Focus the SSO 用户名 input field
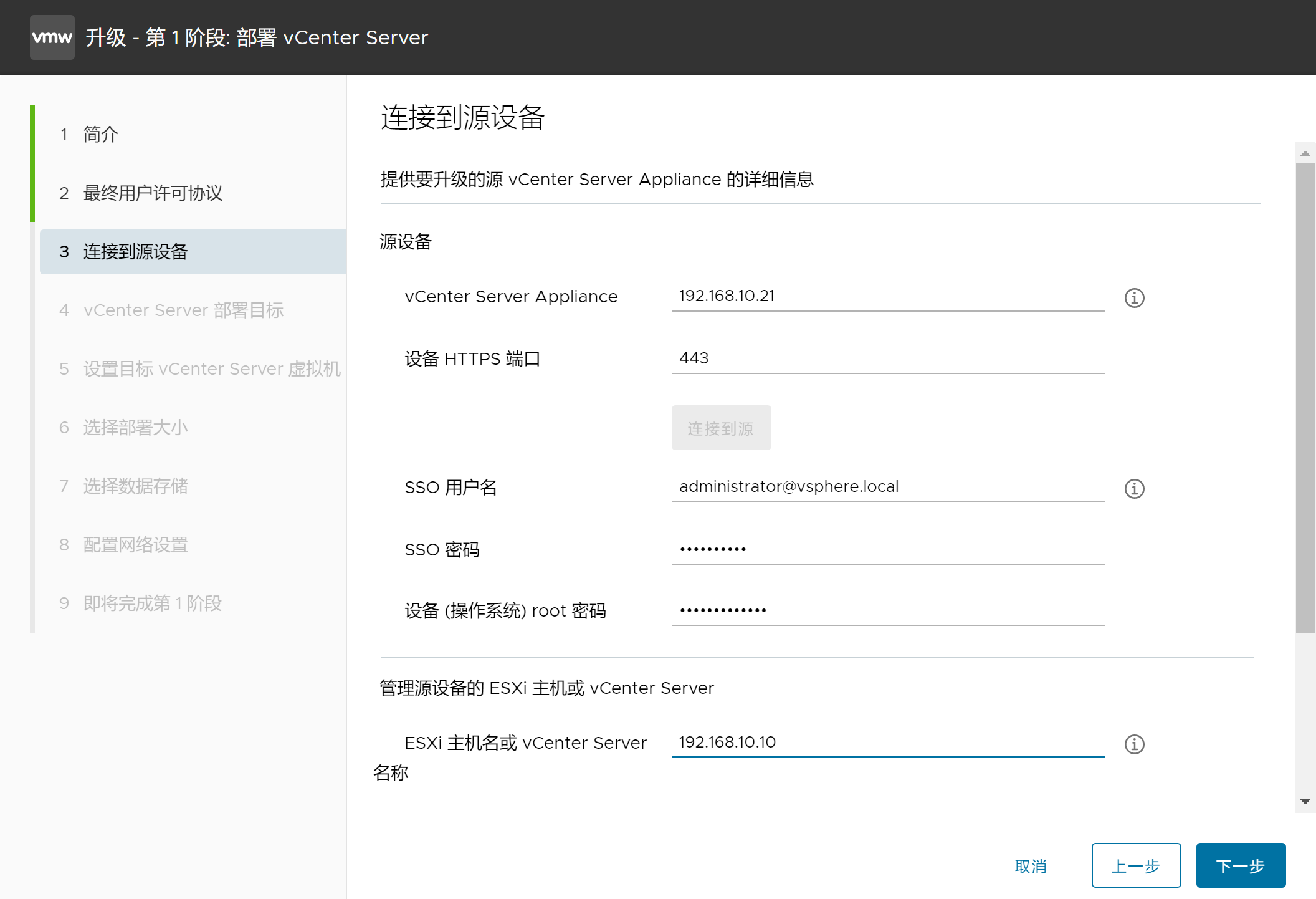1316x899 pixels. [888, 487]
